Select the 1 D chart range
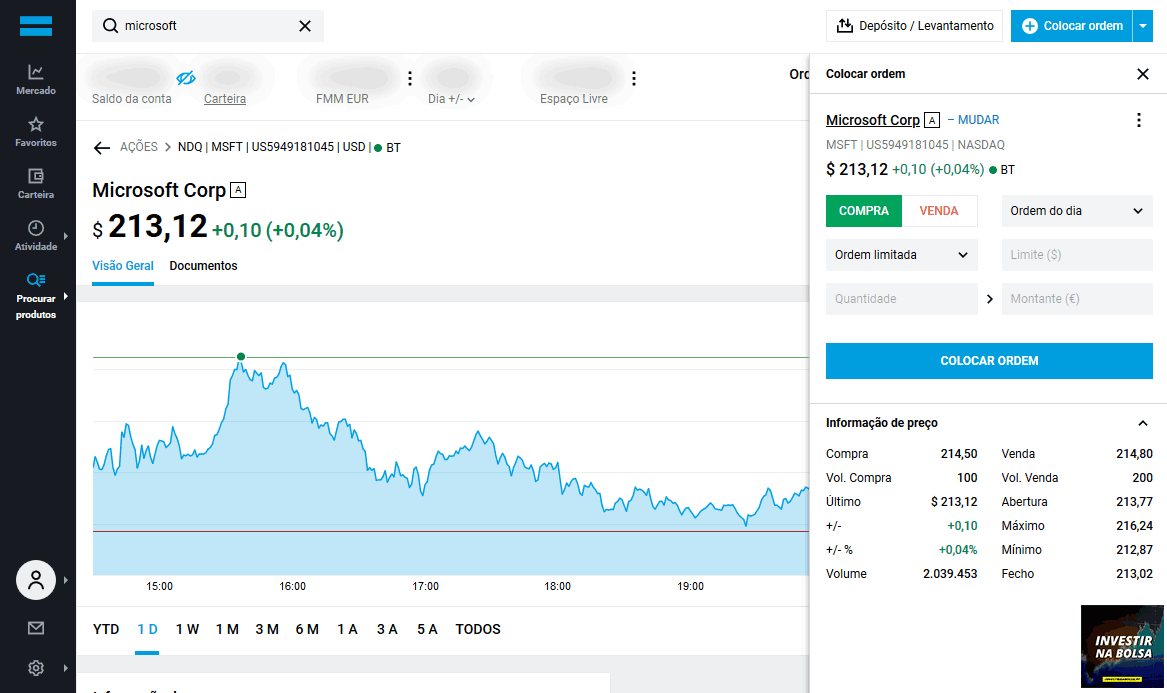This screenshot has height=693, width=1167. coord(147,629)
